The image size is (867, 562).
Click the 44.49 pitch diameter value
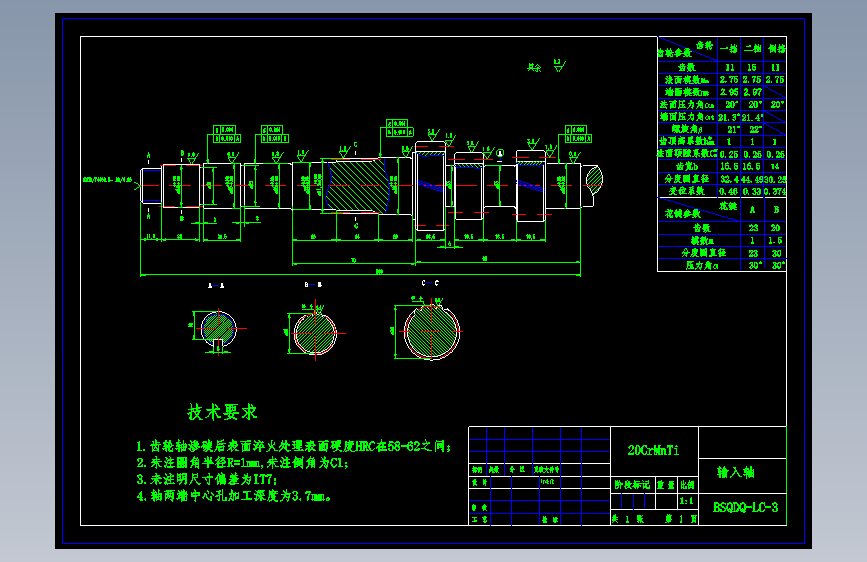pos(752,179)
